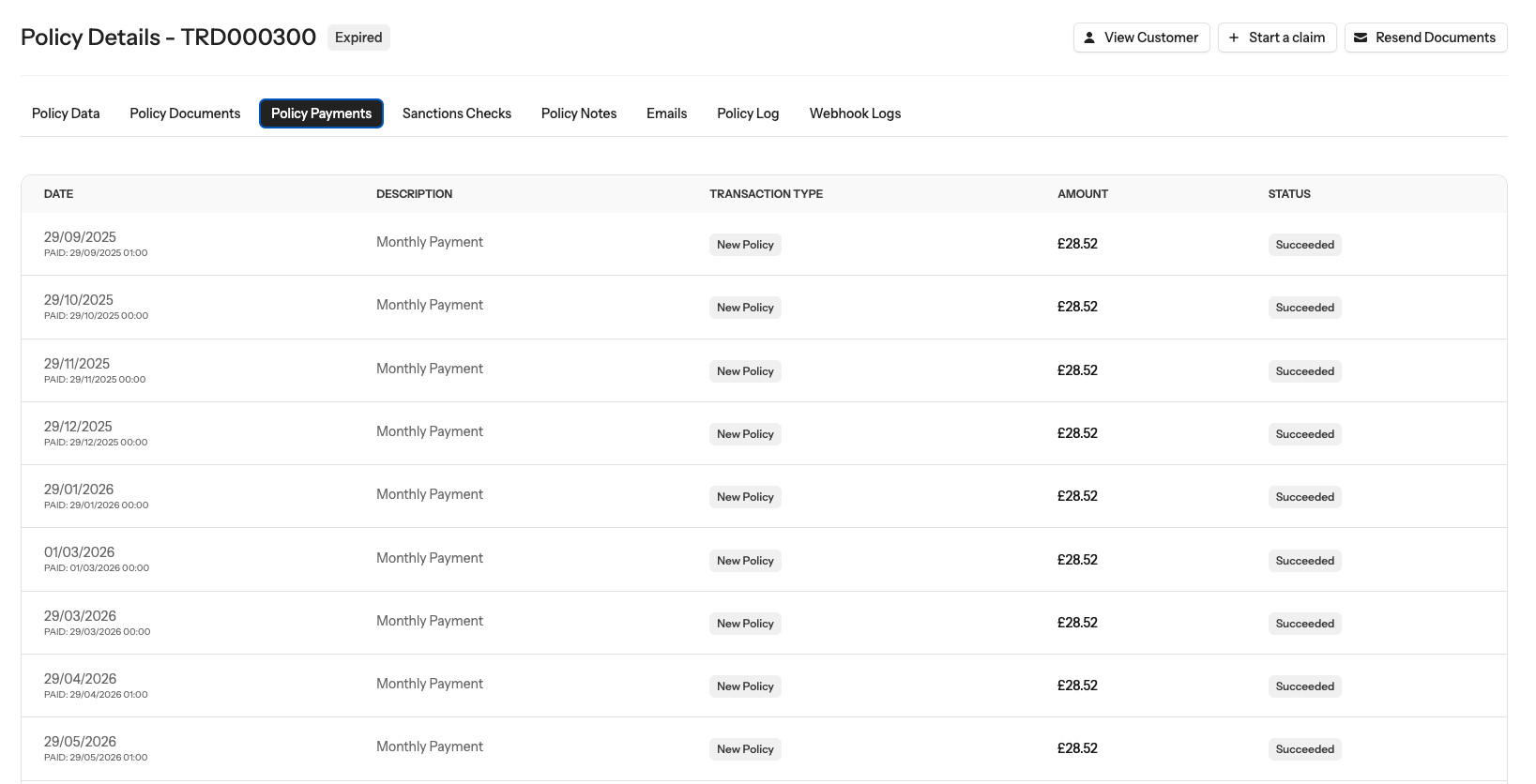This screenshot has height=784, width=1536.
Task: Click Monthly Payment in the 29/09/2025 row
Action: [430, 242]
